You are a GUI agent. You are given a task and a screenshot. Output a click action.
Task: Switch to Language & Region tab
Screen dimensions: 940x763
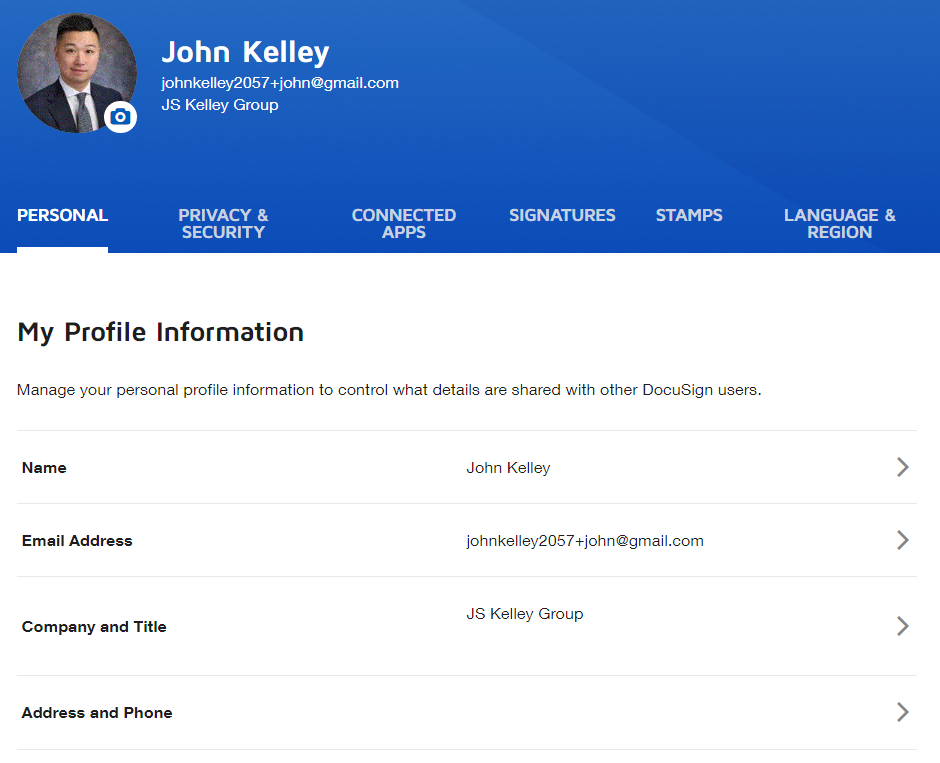[839, 224]
